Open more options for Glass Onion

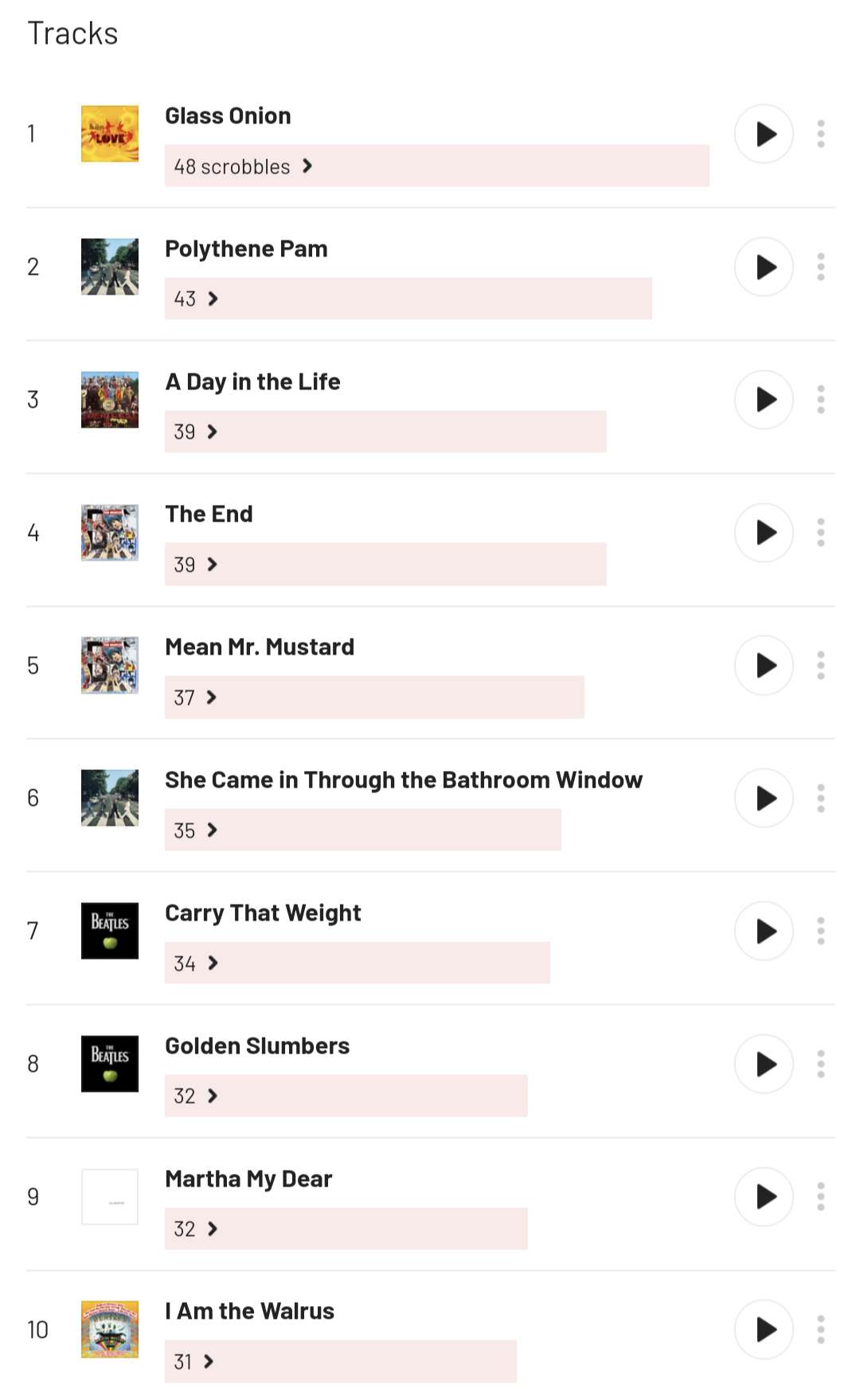[x=821, y=134]
